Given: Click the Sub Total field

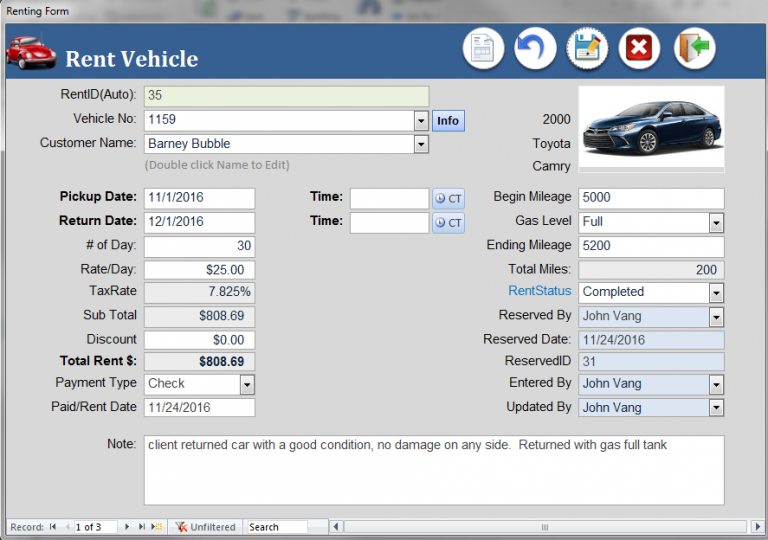Looking at the screenshot, I should (199, 316).
